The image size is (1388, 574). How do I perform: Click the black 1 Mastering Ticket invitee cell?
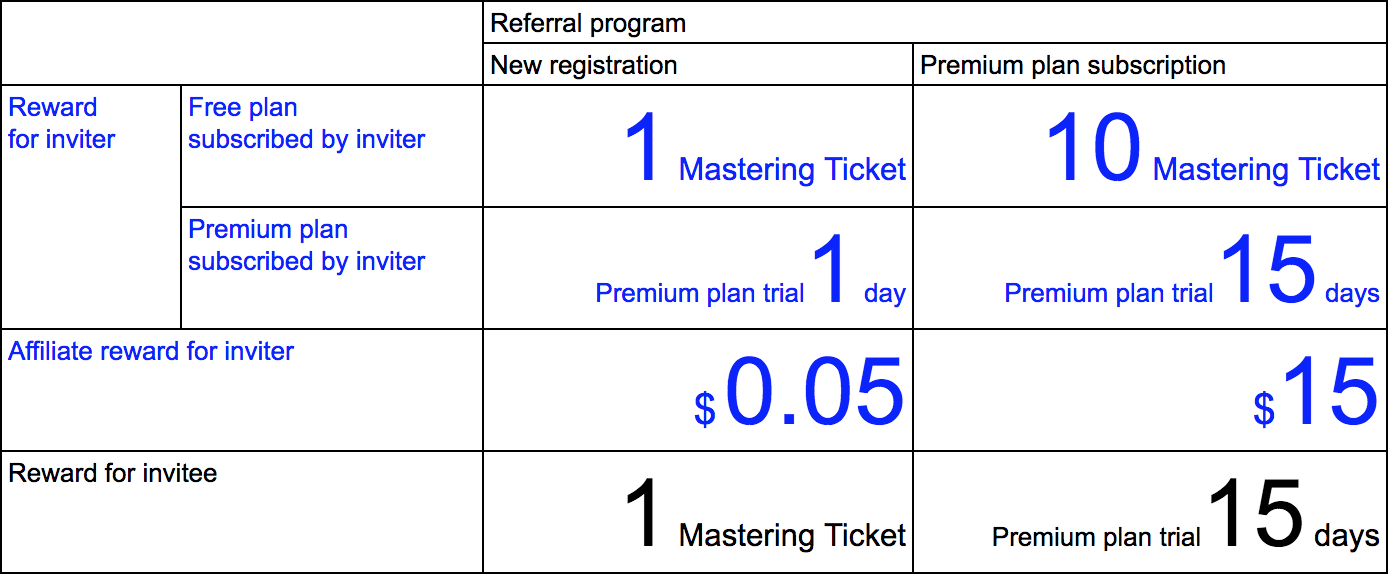(698, 512)
